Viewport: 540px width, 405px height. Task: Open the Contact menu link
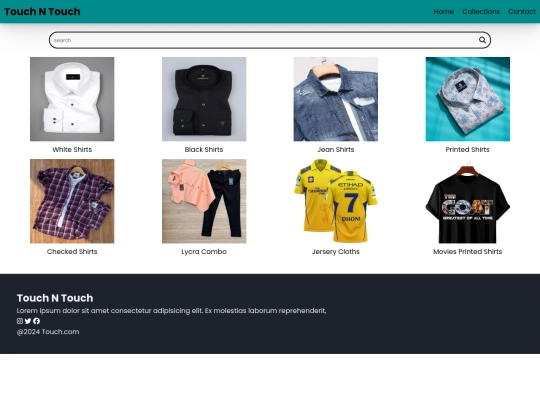(522, 12)
